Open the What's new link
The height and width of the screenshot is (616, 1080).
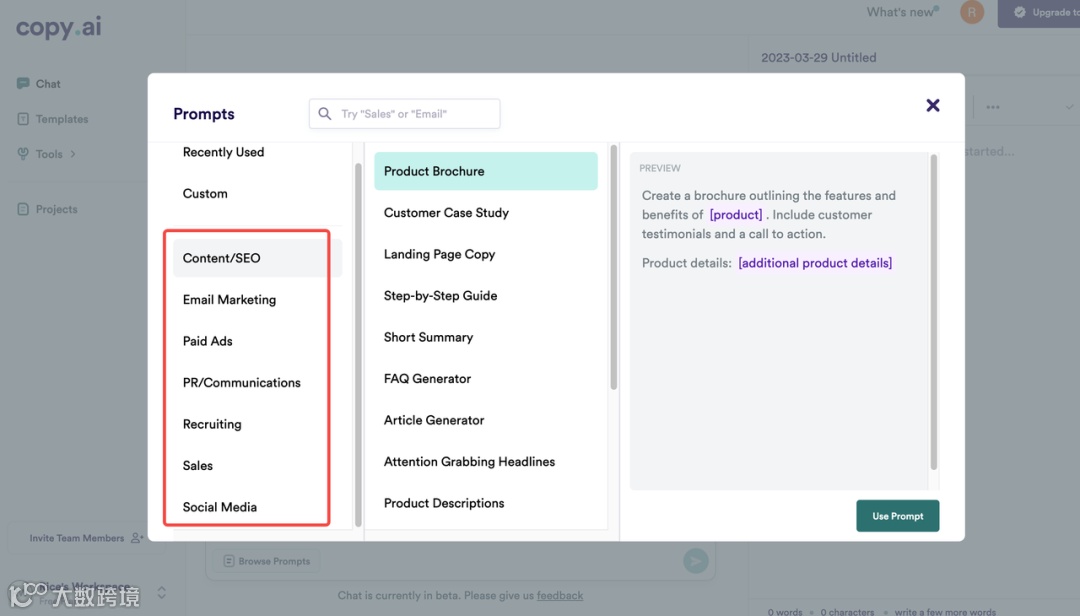click(902, 12)
